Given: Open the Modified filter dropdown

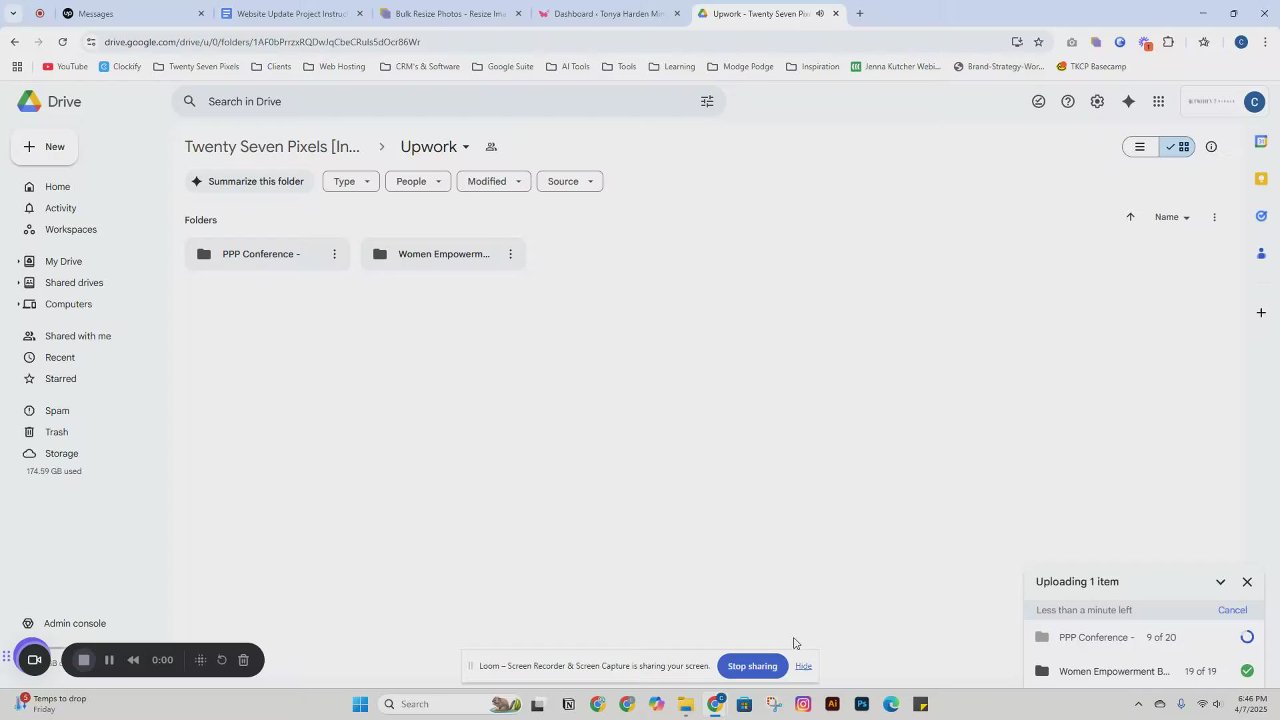Looking at the screenshot, I should (x=493, y=181).
